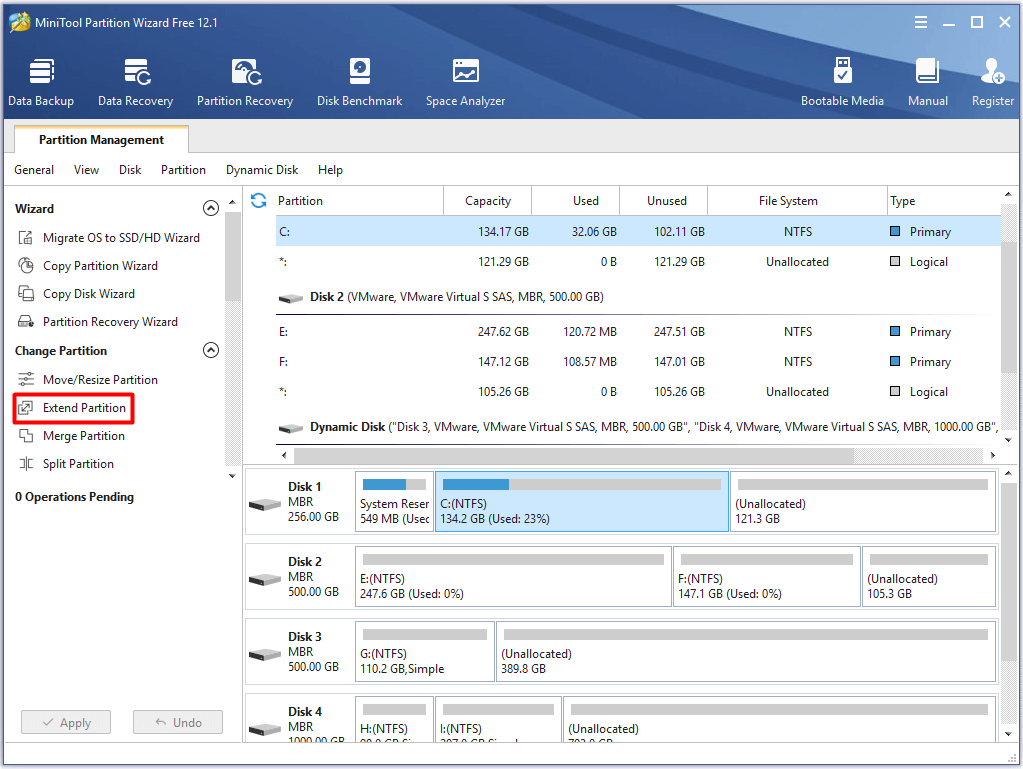The height and width of the screenshot is (769, 1023).
Task: Open the Manual
Action: click(928, 83)
